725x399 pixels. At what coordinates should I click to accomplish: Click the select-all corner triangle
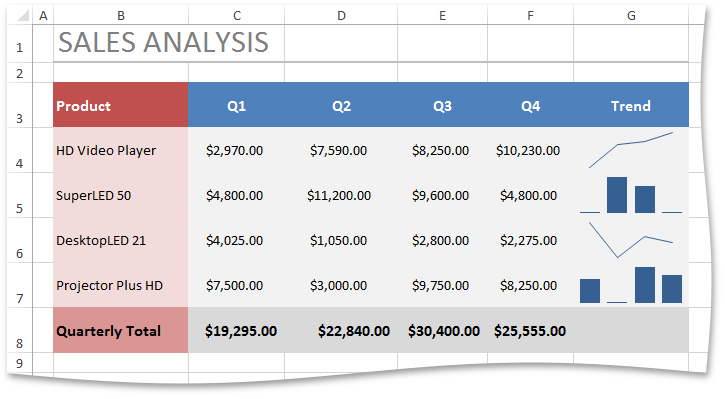[x=23, y=16]
